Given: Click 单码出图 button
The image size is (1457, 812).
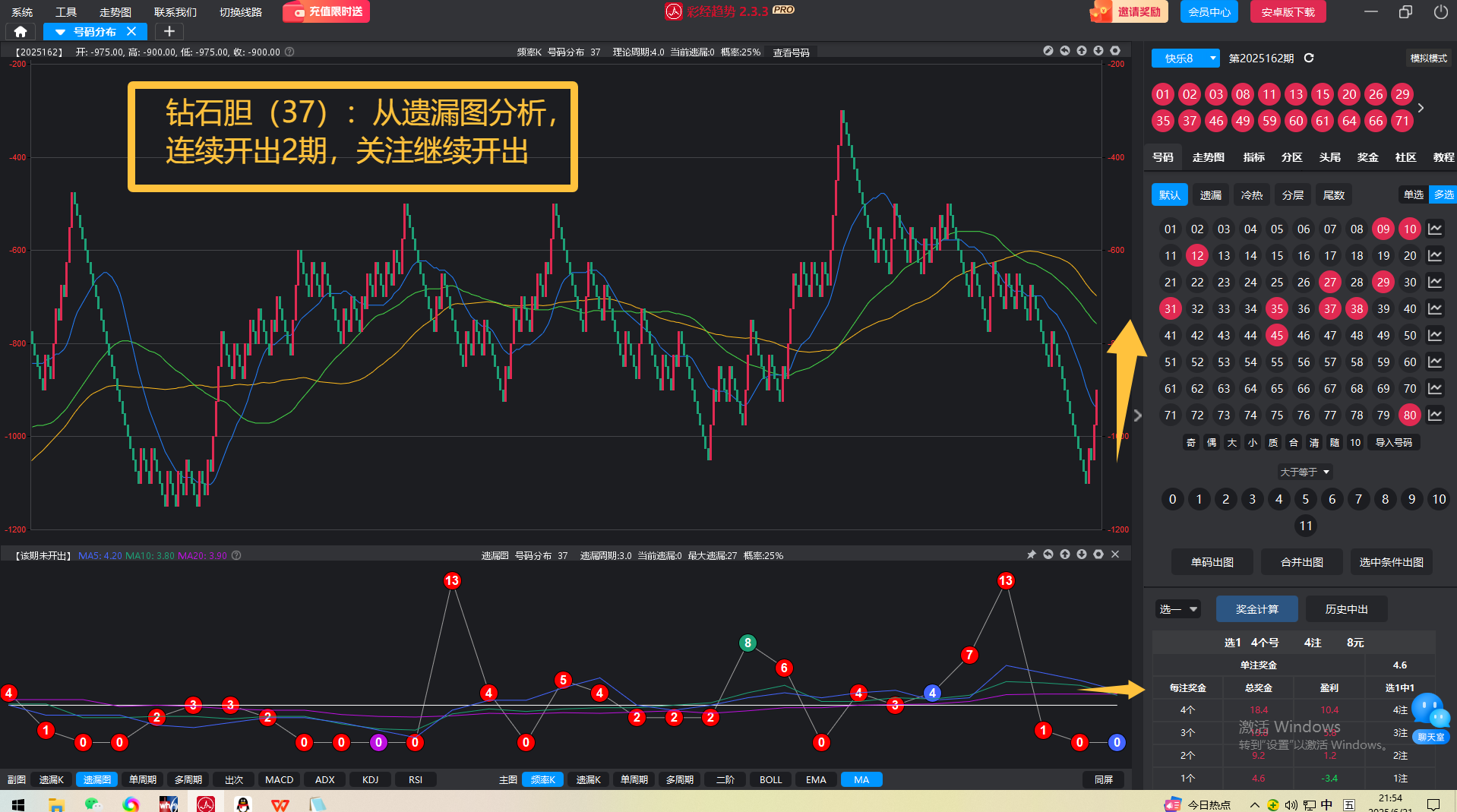Looking at the screenshot, I should [1212, 562].
